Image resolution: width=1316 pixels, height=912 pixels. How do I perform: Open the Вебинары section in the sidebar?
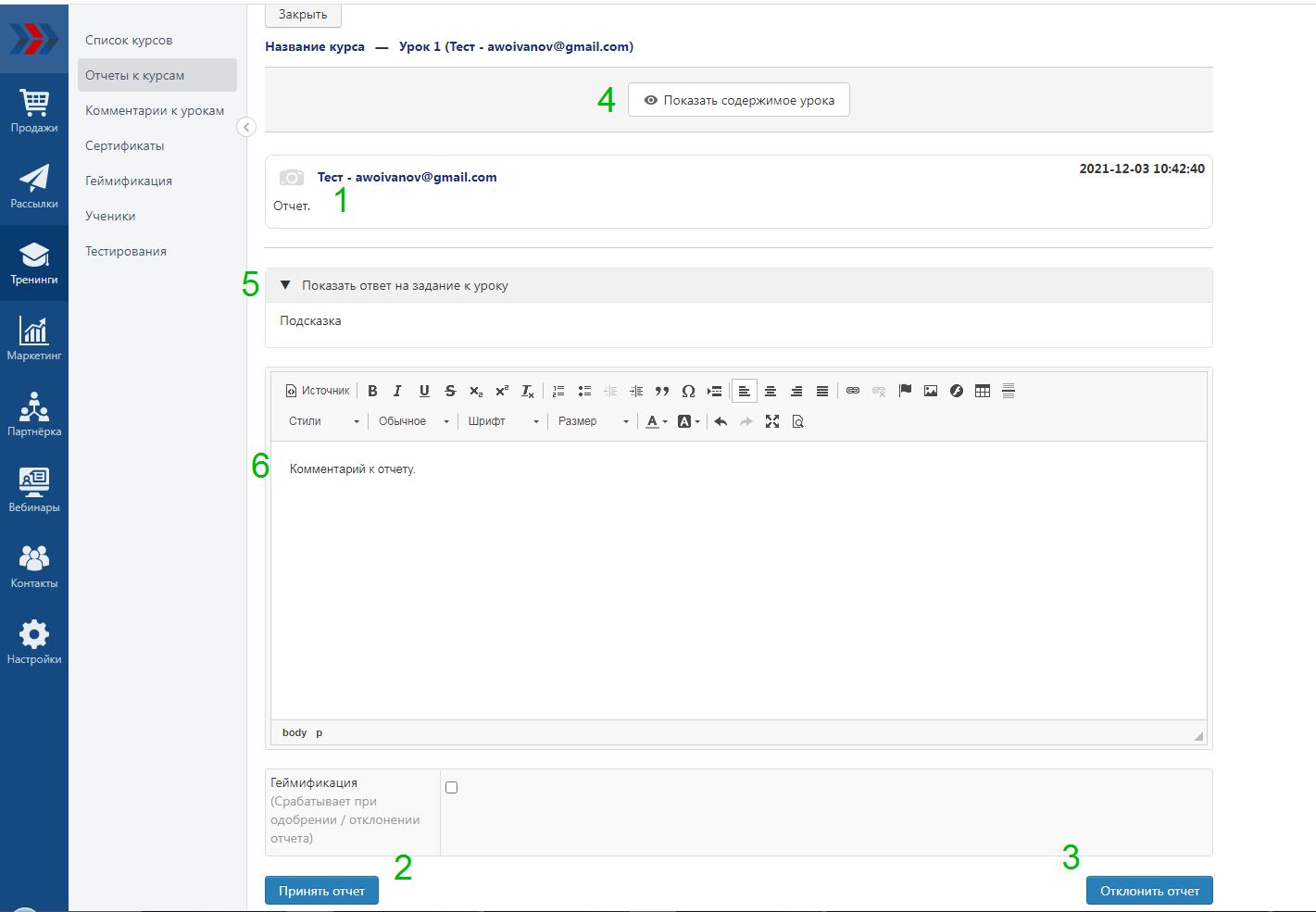click(34, 489)
